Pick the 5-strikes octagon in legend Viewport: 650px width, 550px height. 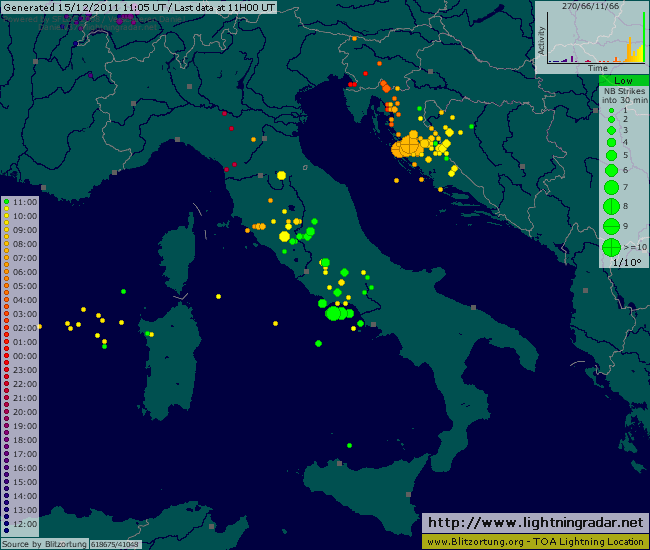pyautogui.click(x=611, y=155)
